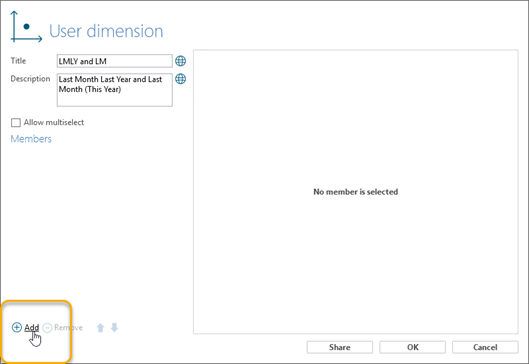
Task: Click into the Description text box
Action: coord(115,90)
